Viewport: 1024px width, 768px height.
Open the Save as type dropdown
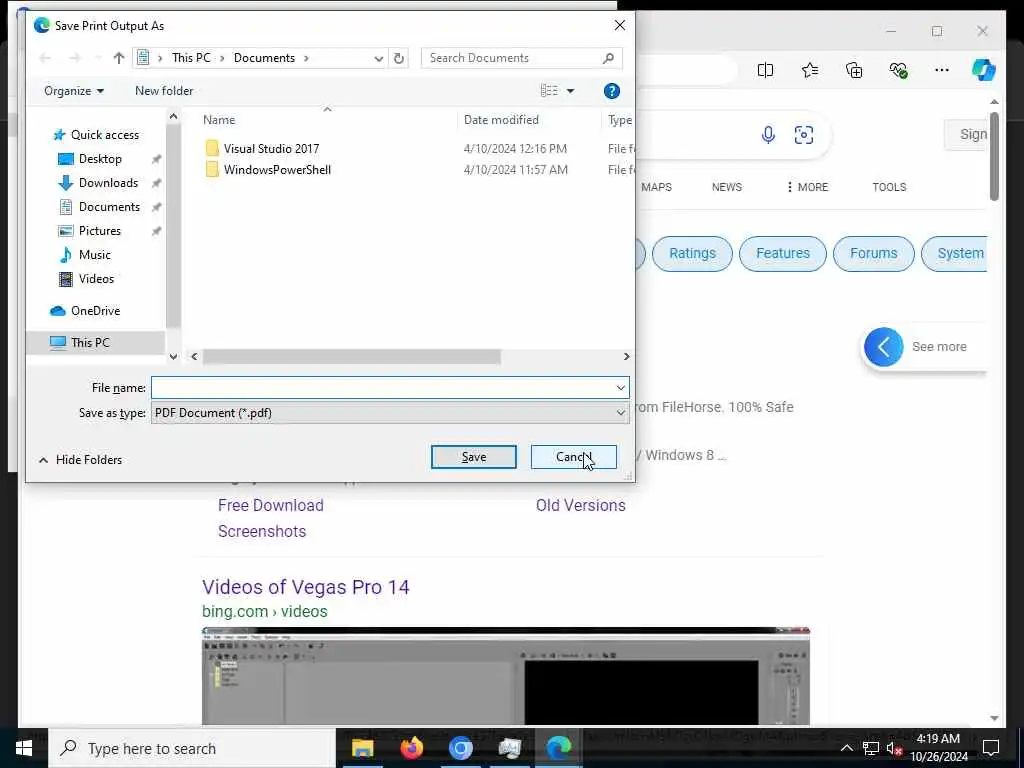(390, 413)
